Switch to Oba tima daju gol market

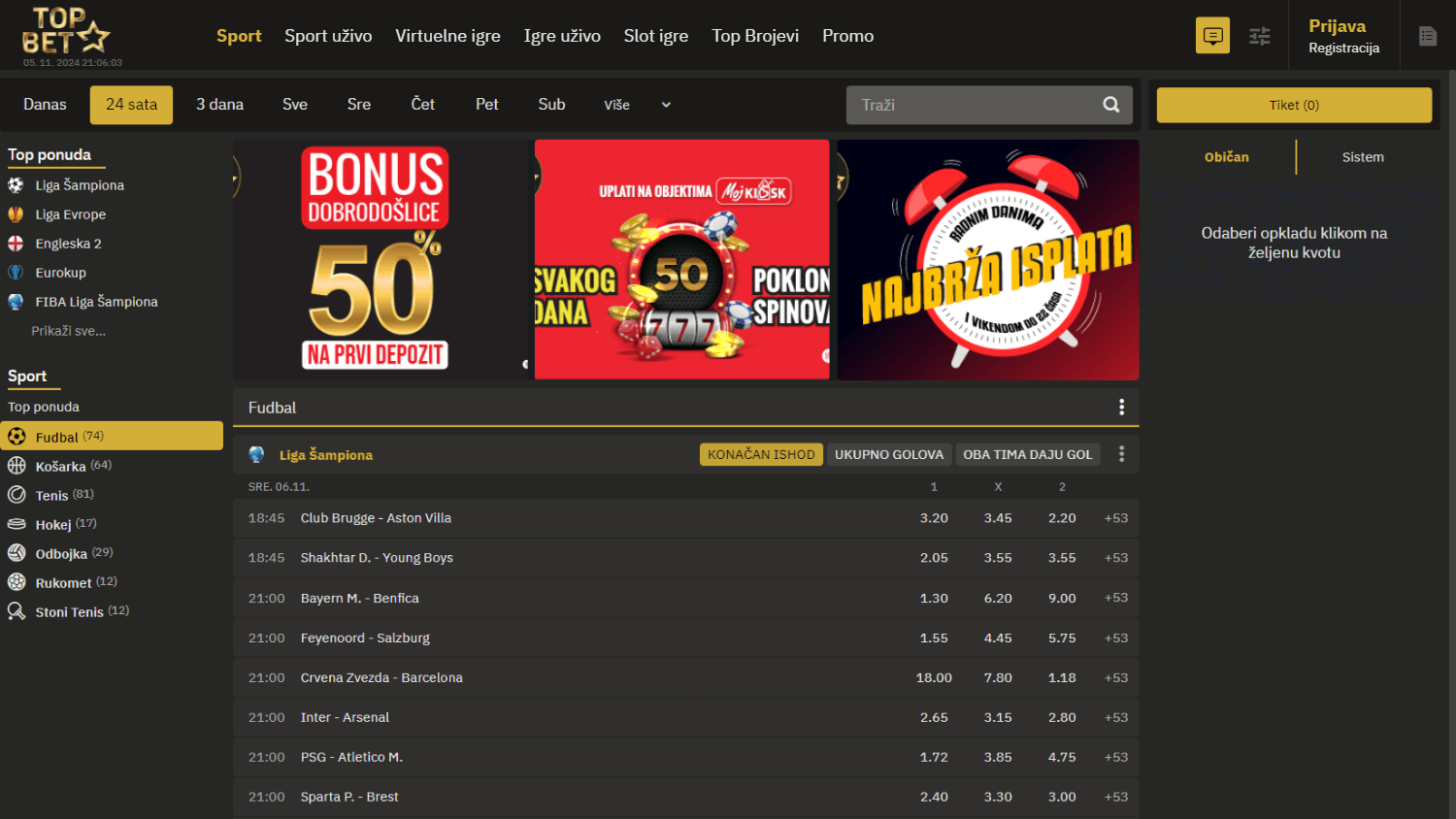point(1028,454)
